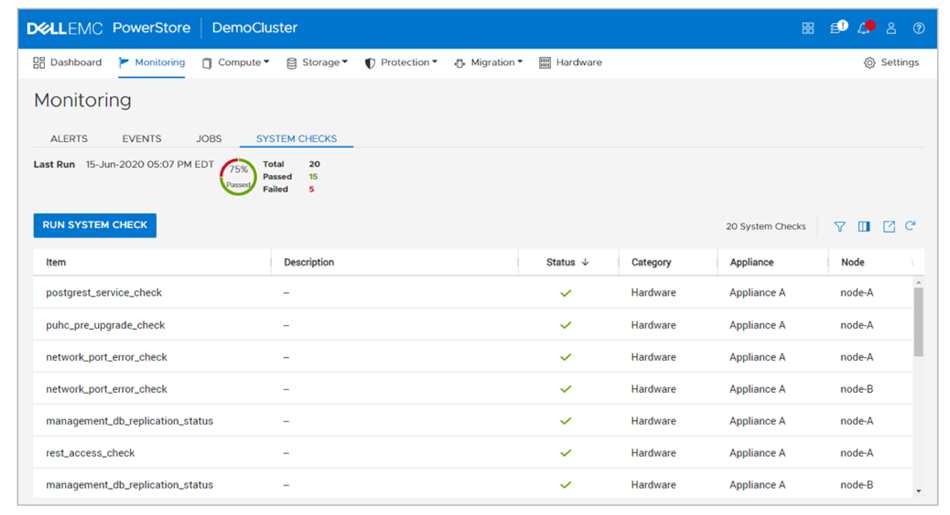This screenshot has width=950, height=515.
Task: Click passed checkmark for rest_access_check
Action: [566, 453]
